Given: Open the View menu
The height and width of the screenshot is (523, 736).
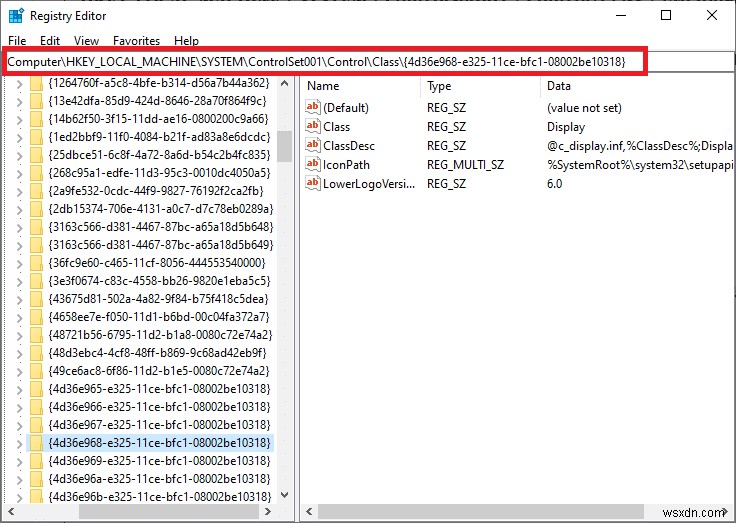Looking at the screenshot, I should point(86,41).
